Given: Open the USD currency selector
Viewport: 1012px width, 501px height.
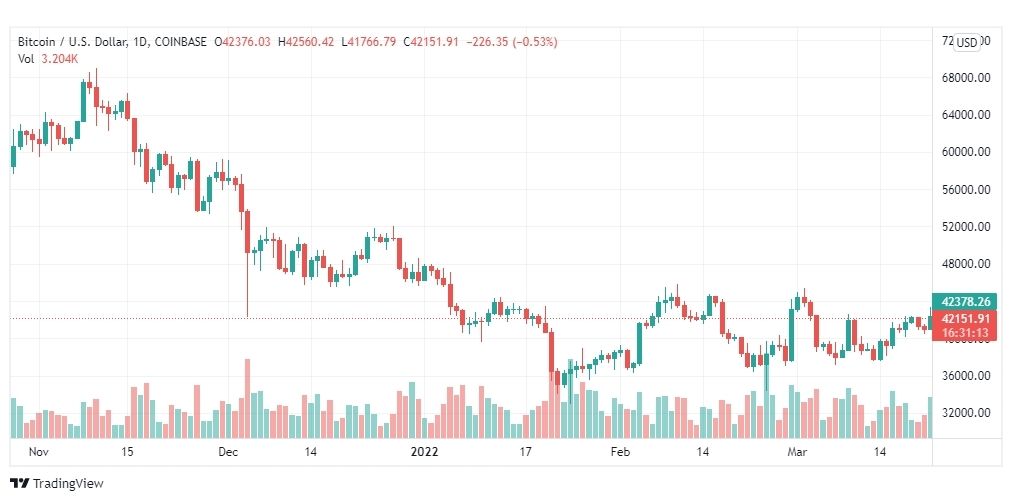Looking at the screenshot, I should [966, 42].
